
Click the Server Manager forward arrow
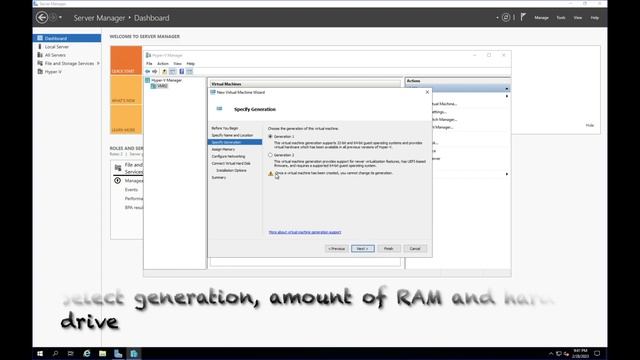(x=53, y=18)
